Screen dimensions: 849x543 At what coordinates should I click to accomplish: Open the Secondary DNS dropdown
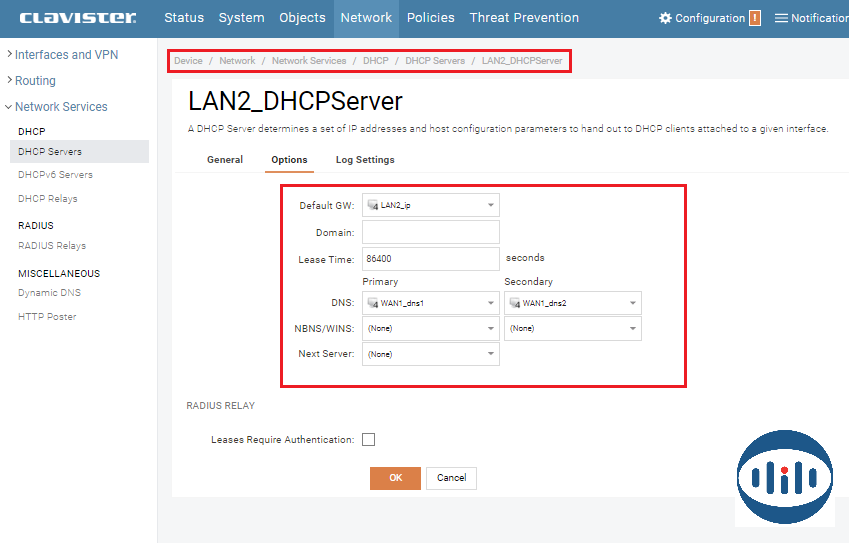coord(572,303)
